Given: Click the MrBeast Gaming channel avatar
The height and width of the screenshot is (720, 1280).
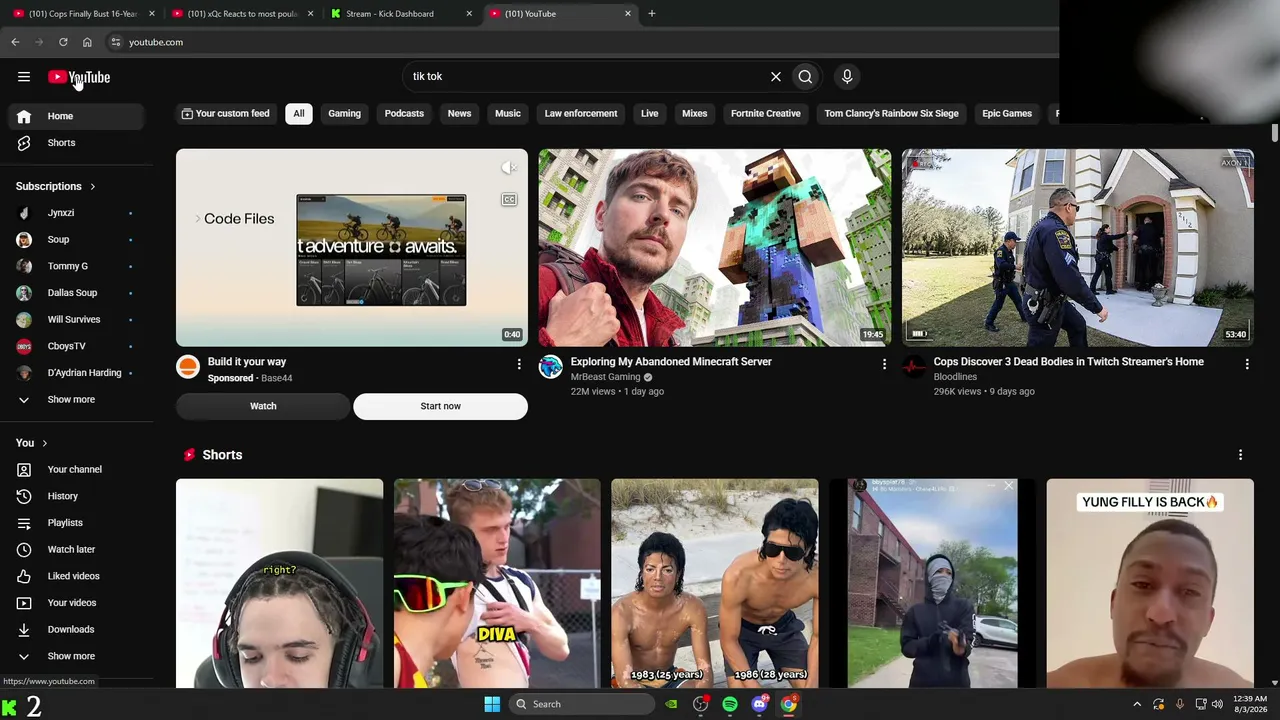Looking at the screenshot, I should (x=551, y=367).
